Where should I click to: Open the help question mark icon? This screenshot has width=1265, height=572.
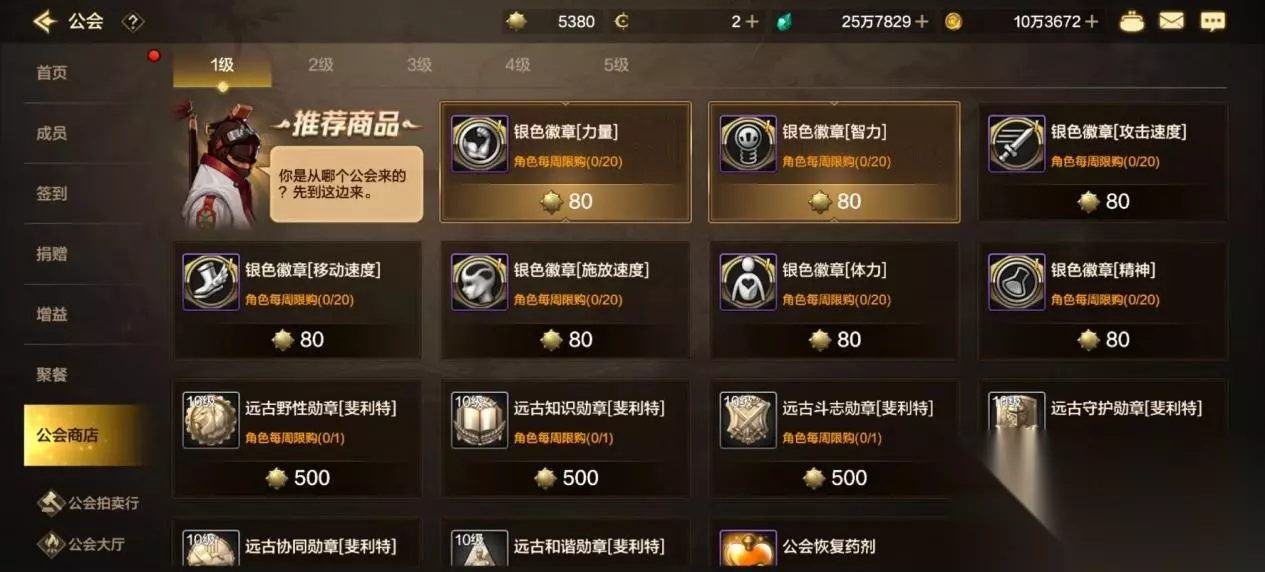tap(132, 21)
